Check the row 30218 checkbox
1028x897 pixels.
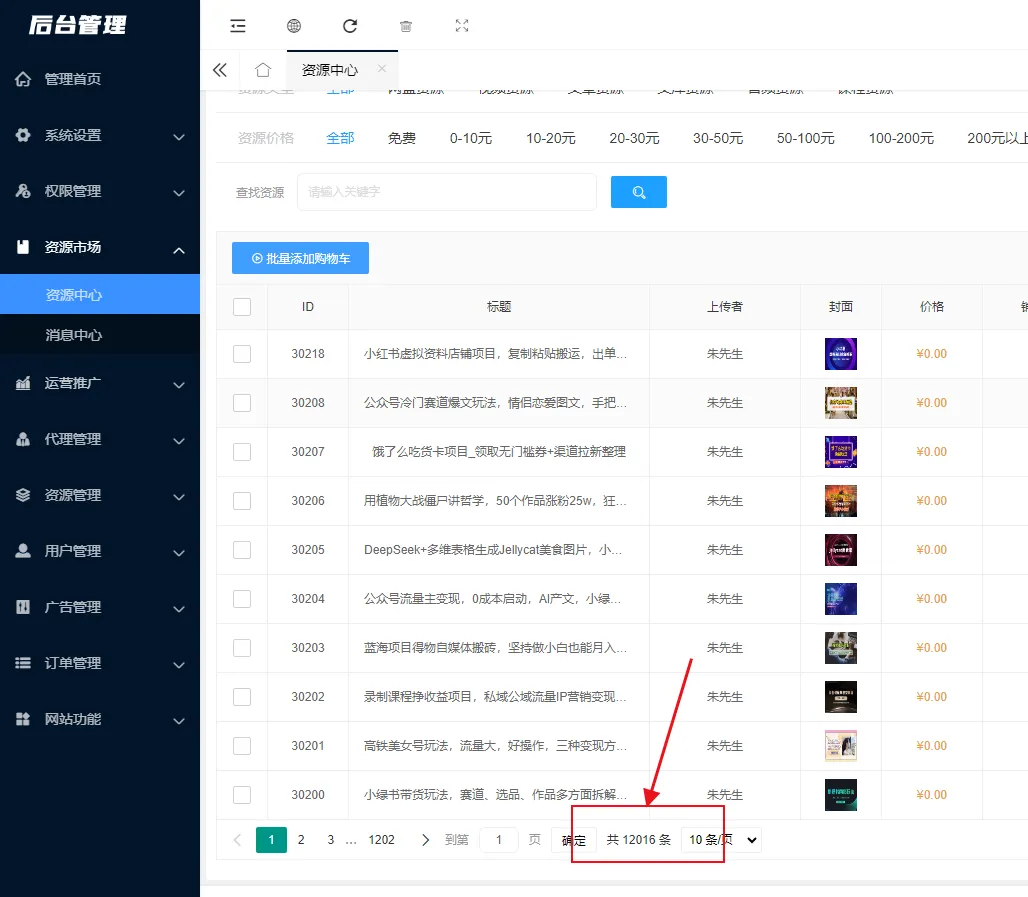pyautogui.click(x=242, y=354)
